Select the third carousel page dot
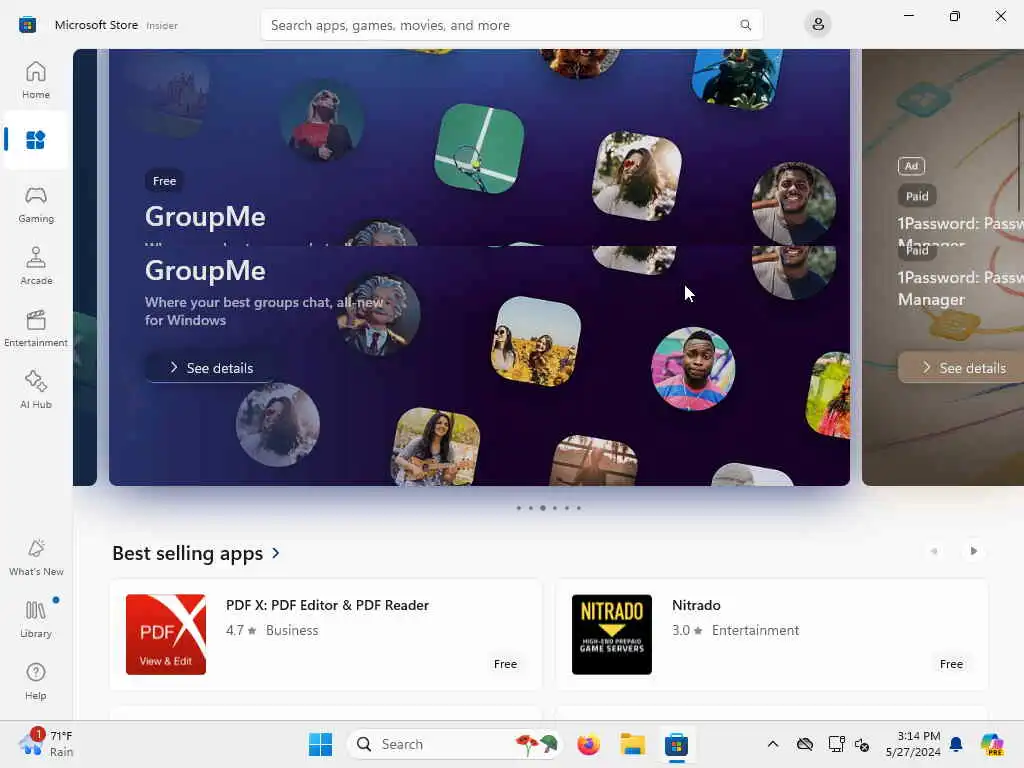1024x768 pixels. pyautogui.click(x=543, y=508)
